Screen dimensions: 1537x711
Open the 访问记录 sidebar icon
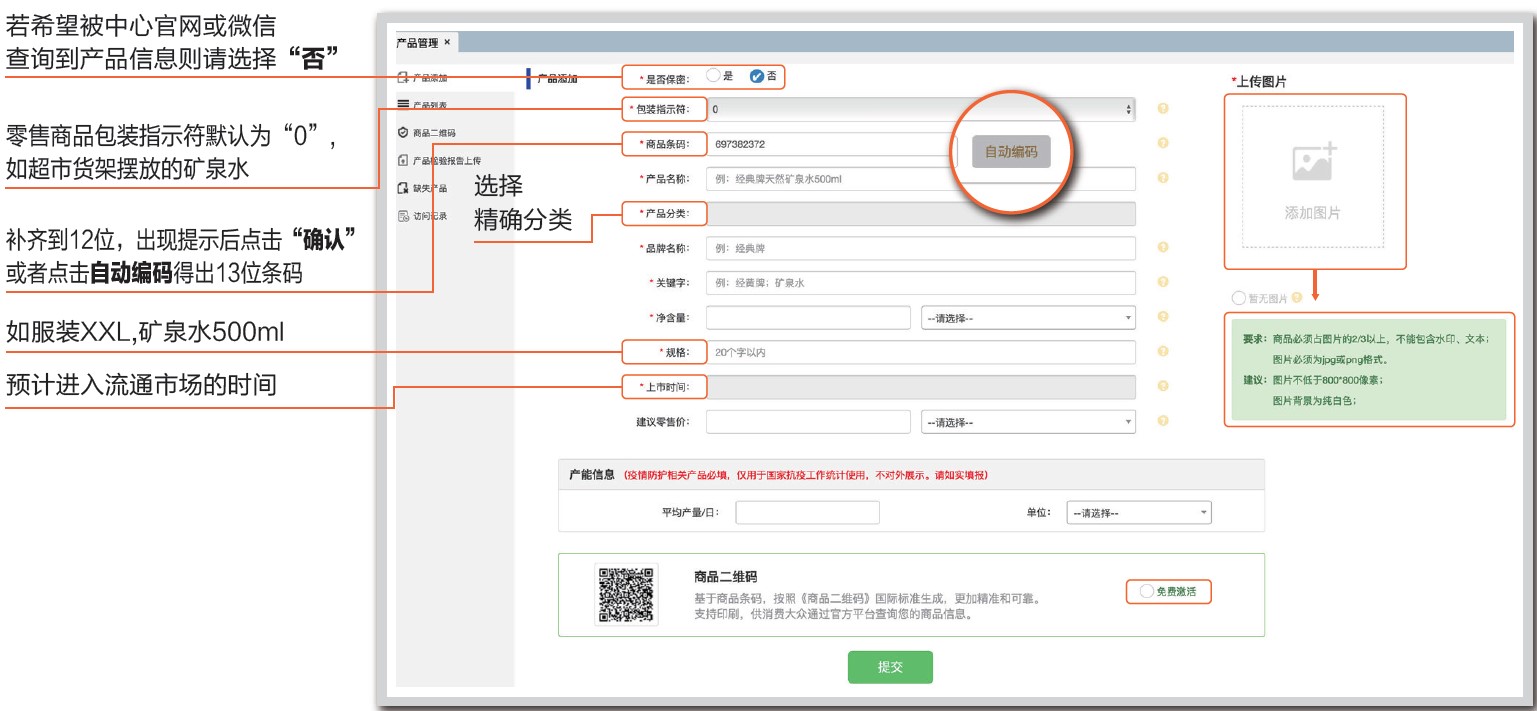coord(402,216)
